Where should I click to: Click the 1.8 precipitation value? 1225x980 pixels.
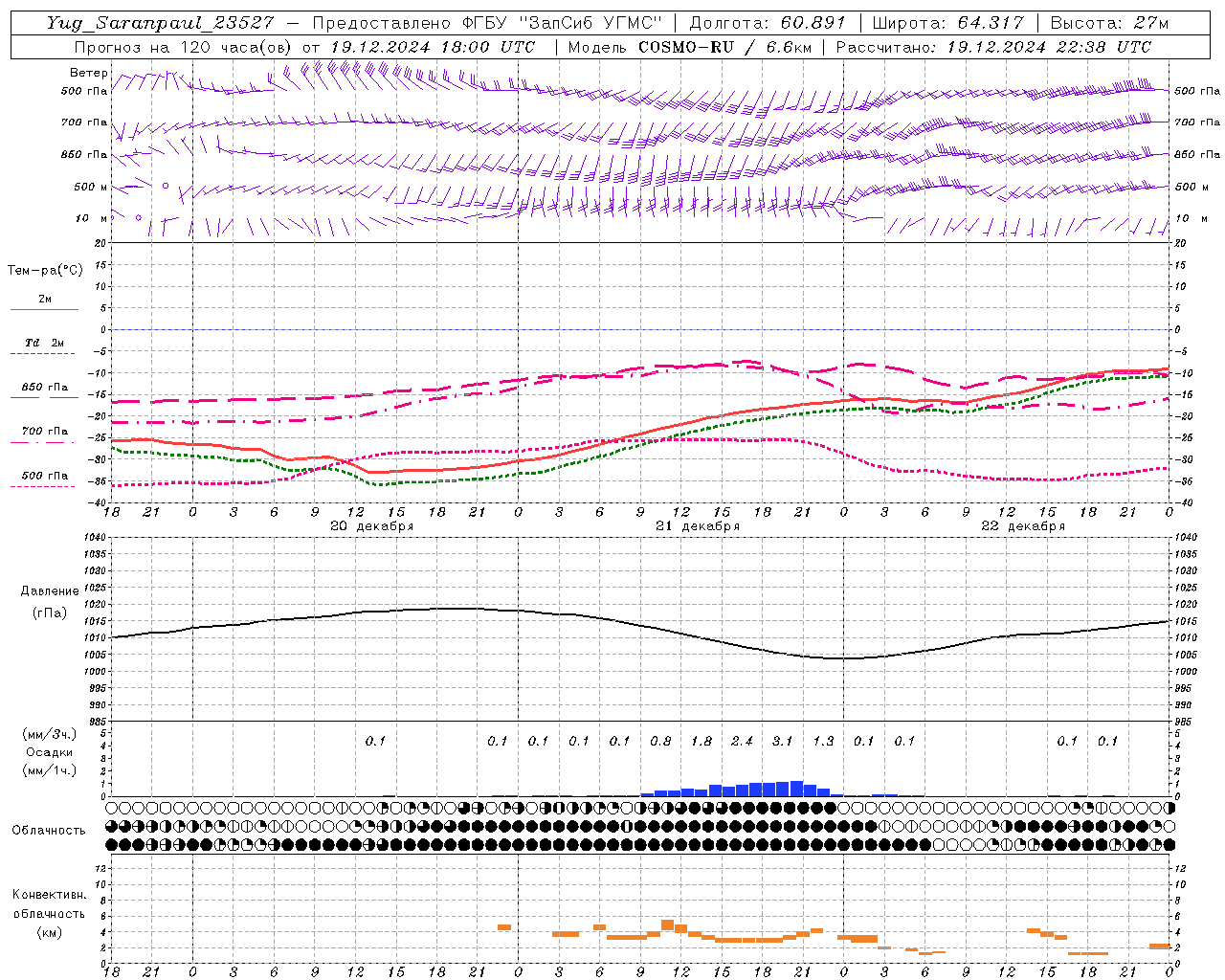point(702,741)
